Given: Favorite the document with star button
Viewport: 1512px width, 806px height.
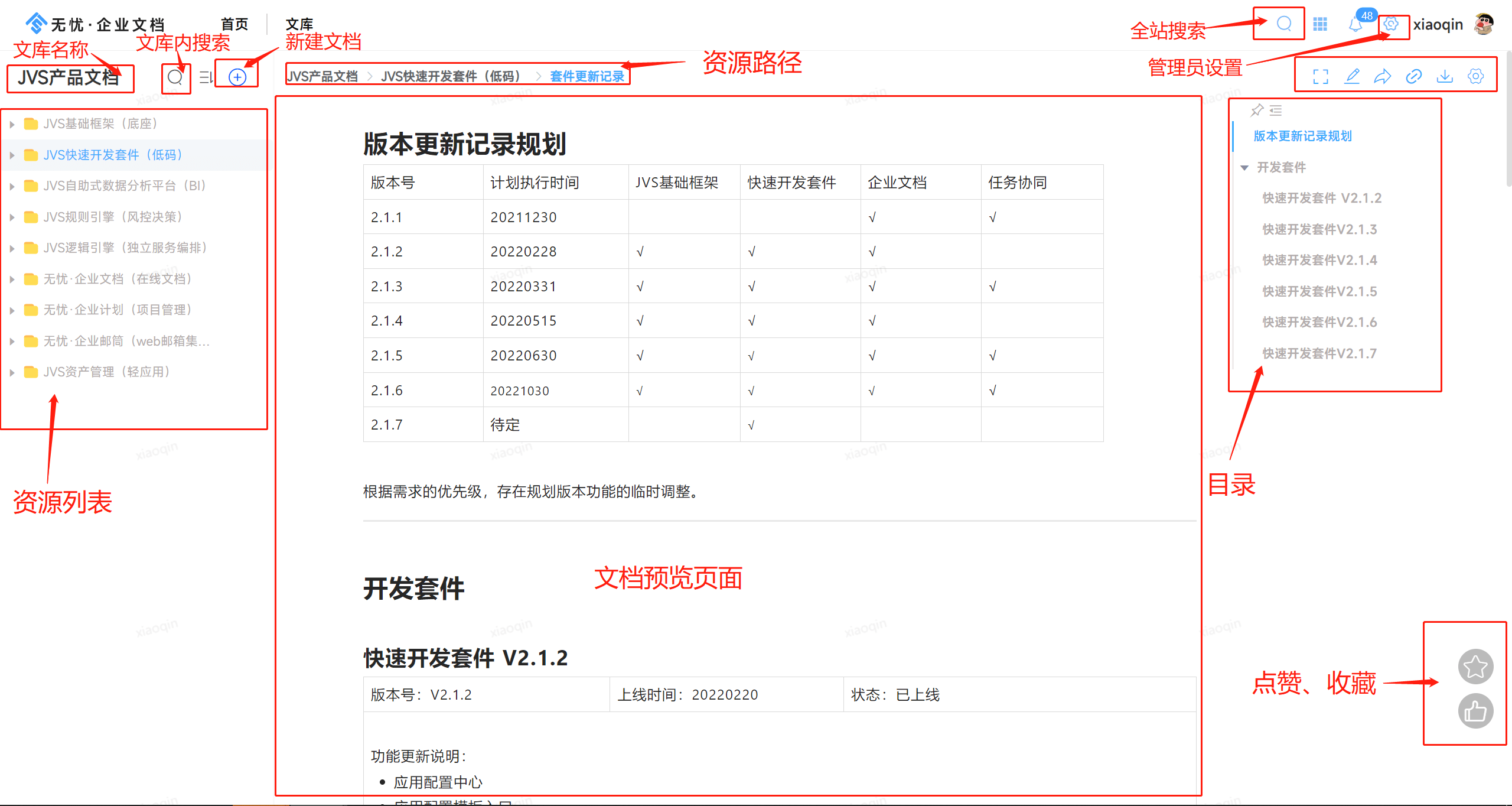Looking at the screenshot, I should [1475, 667].
